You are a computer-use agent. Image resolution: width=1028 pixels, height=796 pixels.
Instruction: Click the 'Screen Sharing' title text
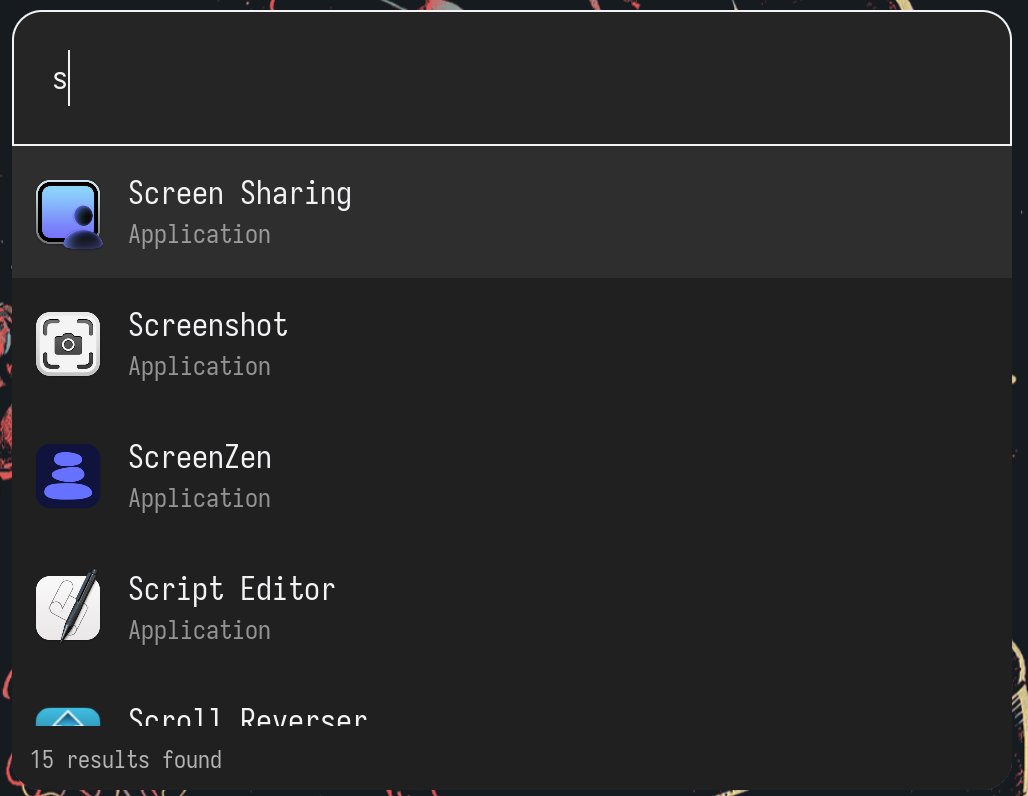(239, 193)
